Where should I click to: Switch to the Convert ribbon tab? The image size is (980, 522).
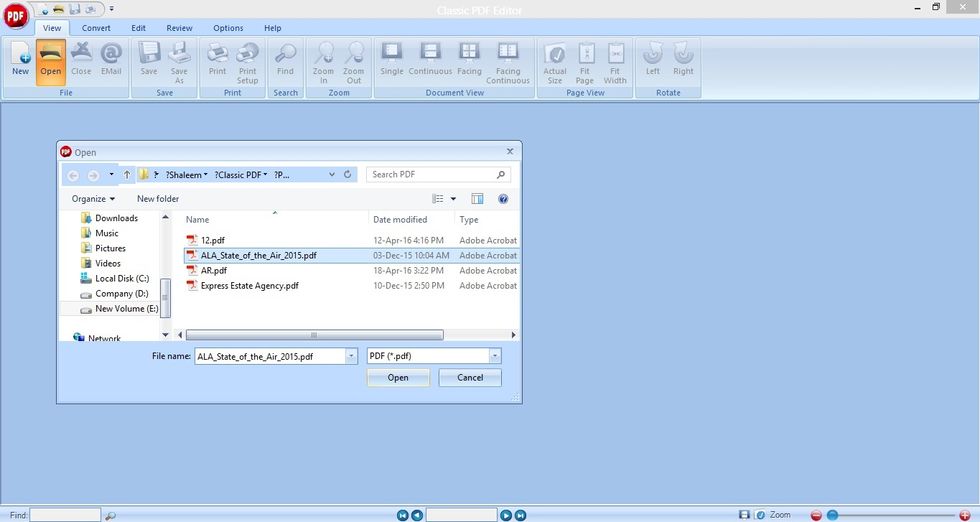coord(96,28)
